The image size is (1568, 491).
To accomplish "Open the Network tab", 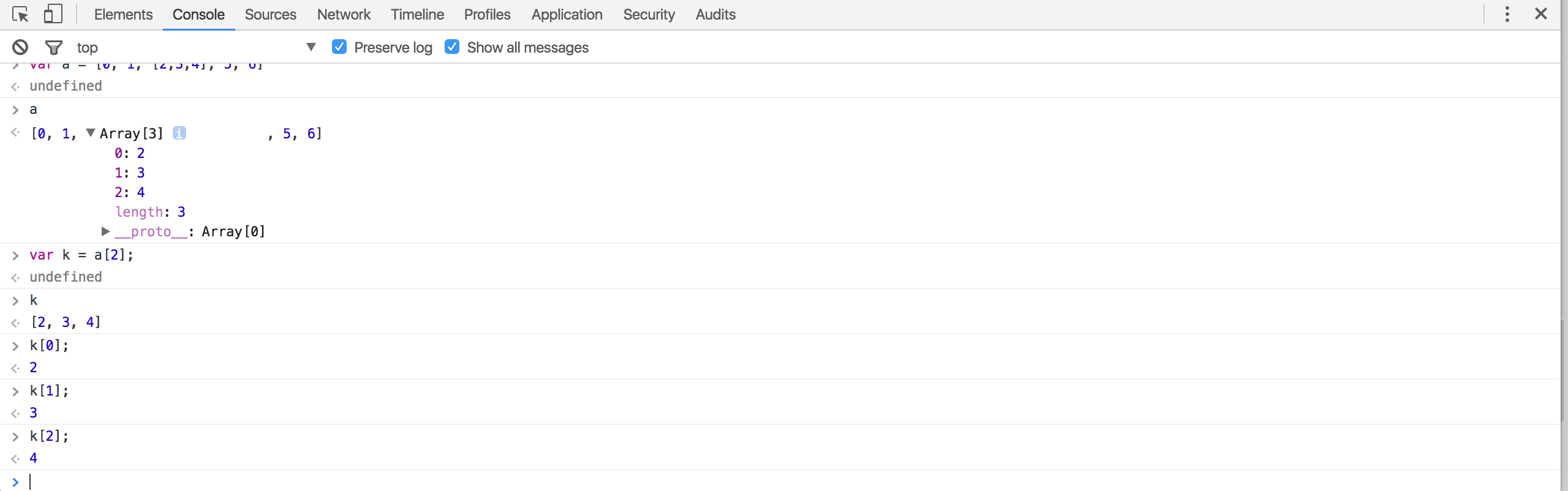I will click(x=344, y=14).
